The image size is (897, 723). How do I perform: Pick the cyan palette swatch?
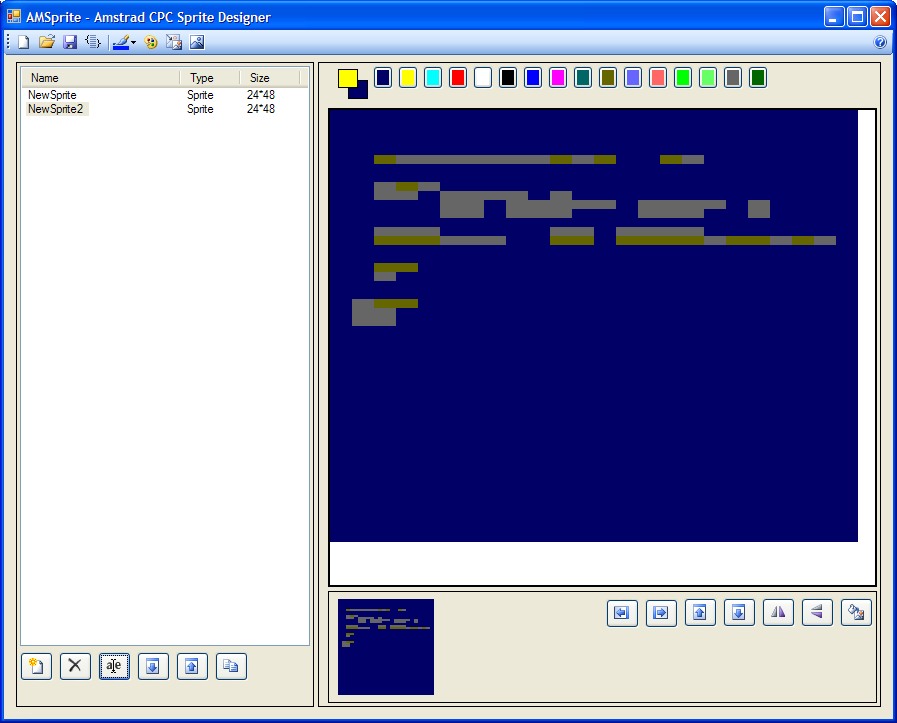(433, 78)
